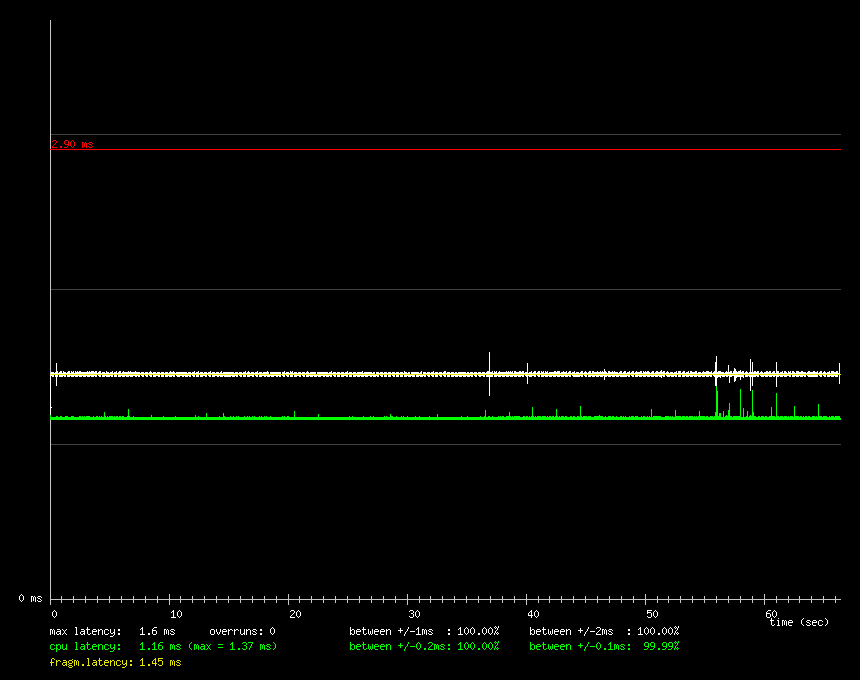Select the 50 second tick on time axis
The width and height of the screenshot is (860, 680).
pos(651,614)
